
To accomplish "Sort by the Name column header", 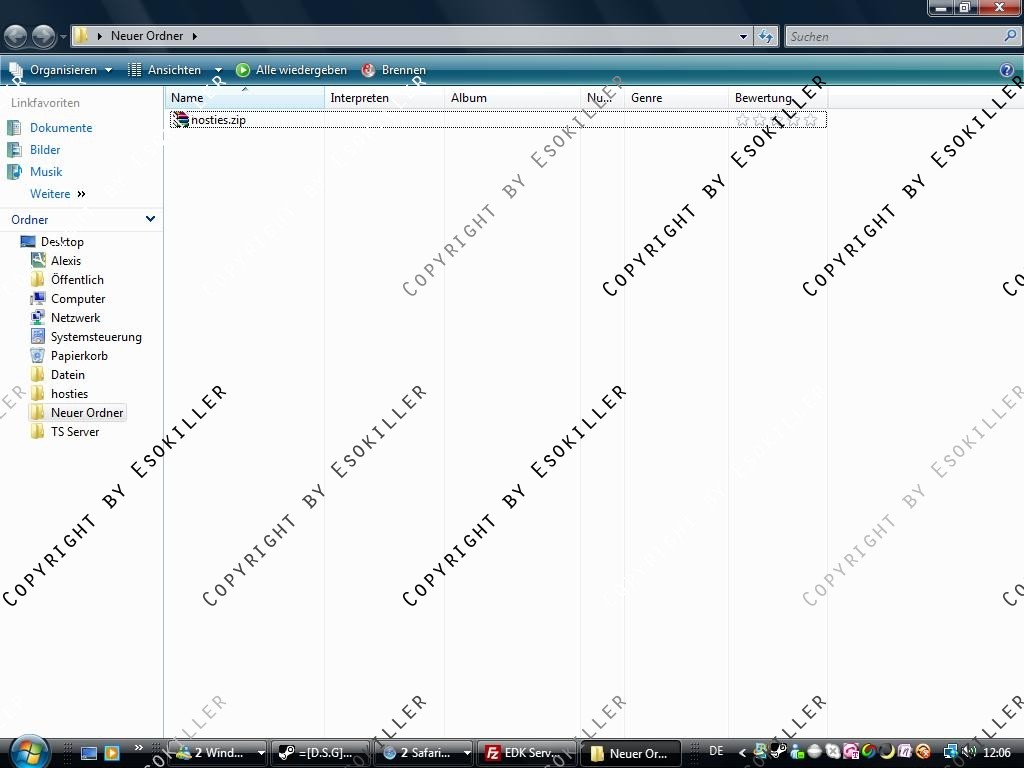I will click(x=244, y=98).
